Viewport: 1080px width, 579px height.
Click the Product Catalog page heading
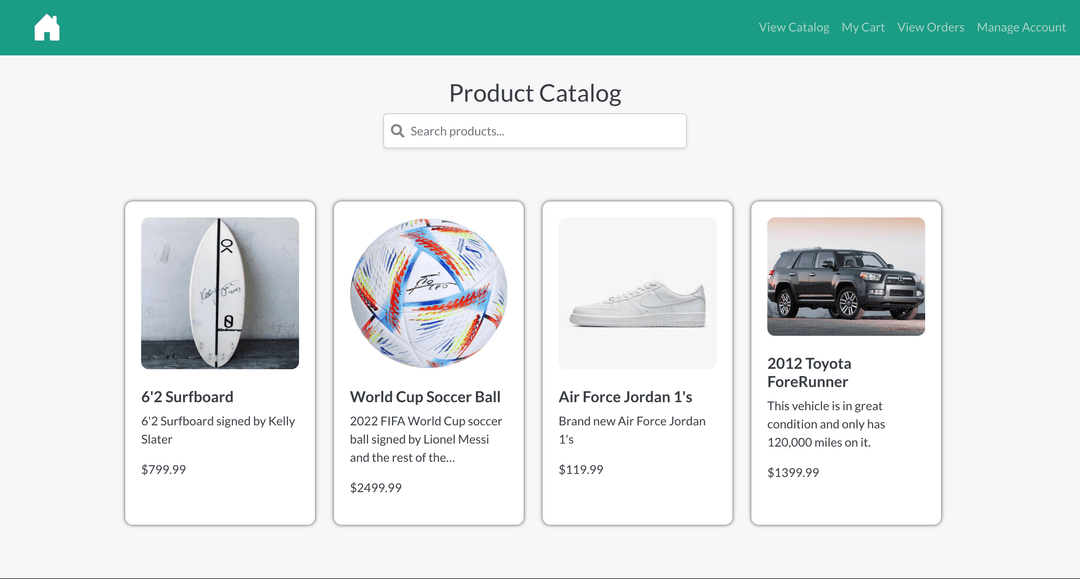[535, 93]
